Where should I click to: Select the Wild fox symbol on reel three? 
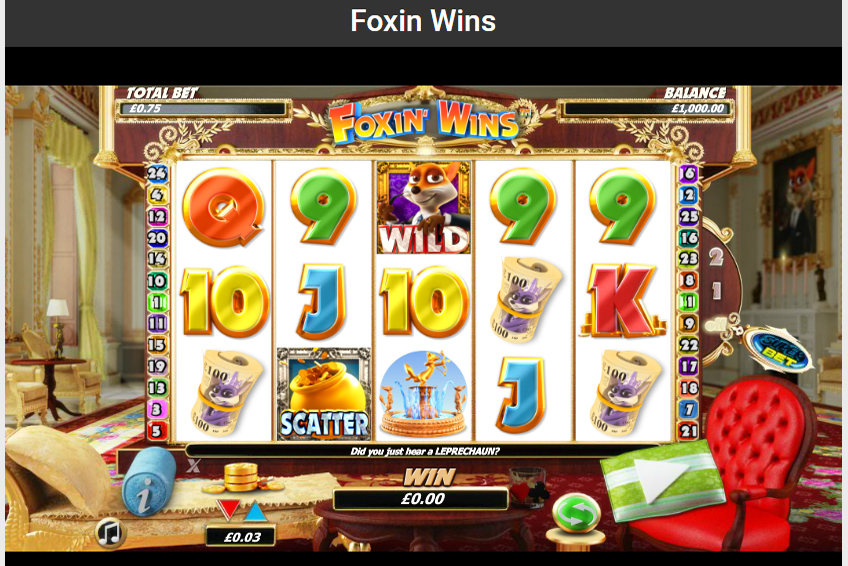coord(423,208)
